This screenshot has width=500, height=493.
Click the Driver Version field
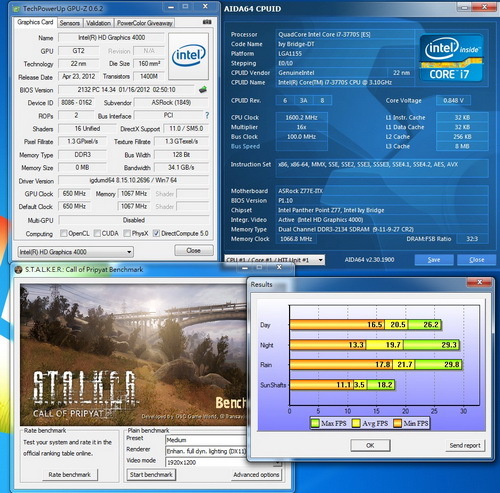click(133, 180)
